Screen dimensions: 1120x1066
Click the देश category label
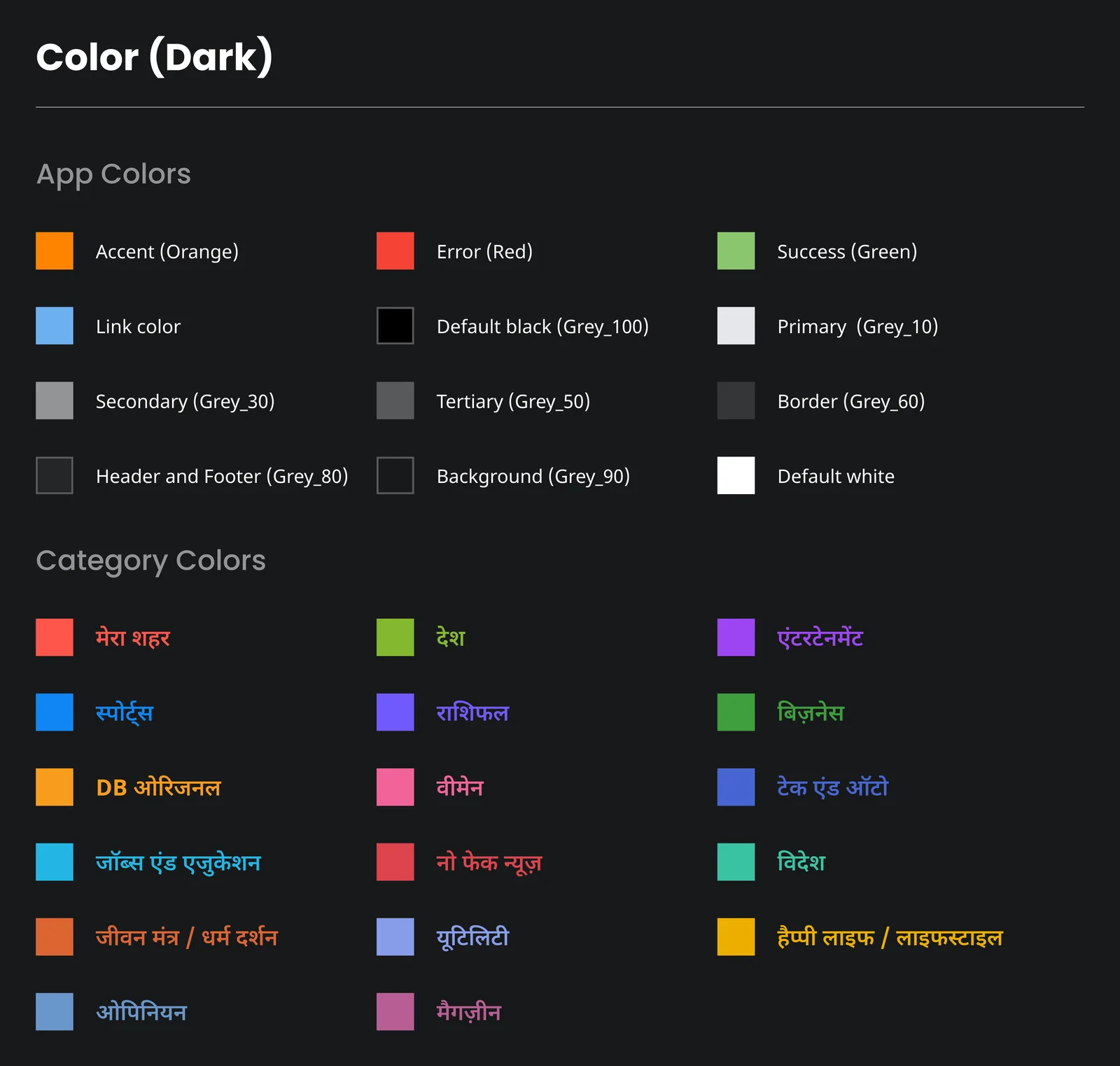tap(451, 638)
